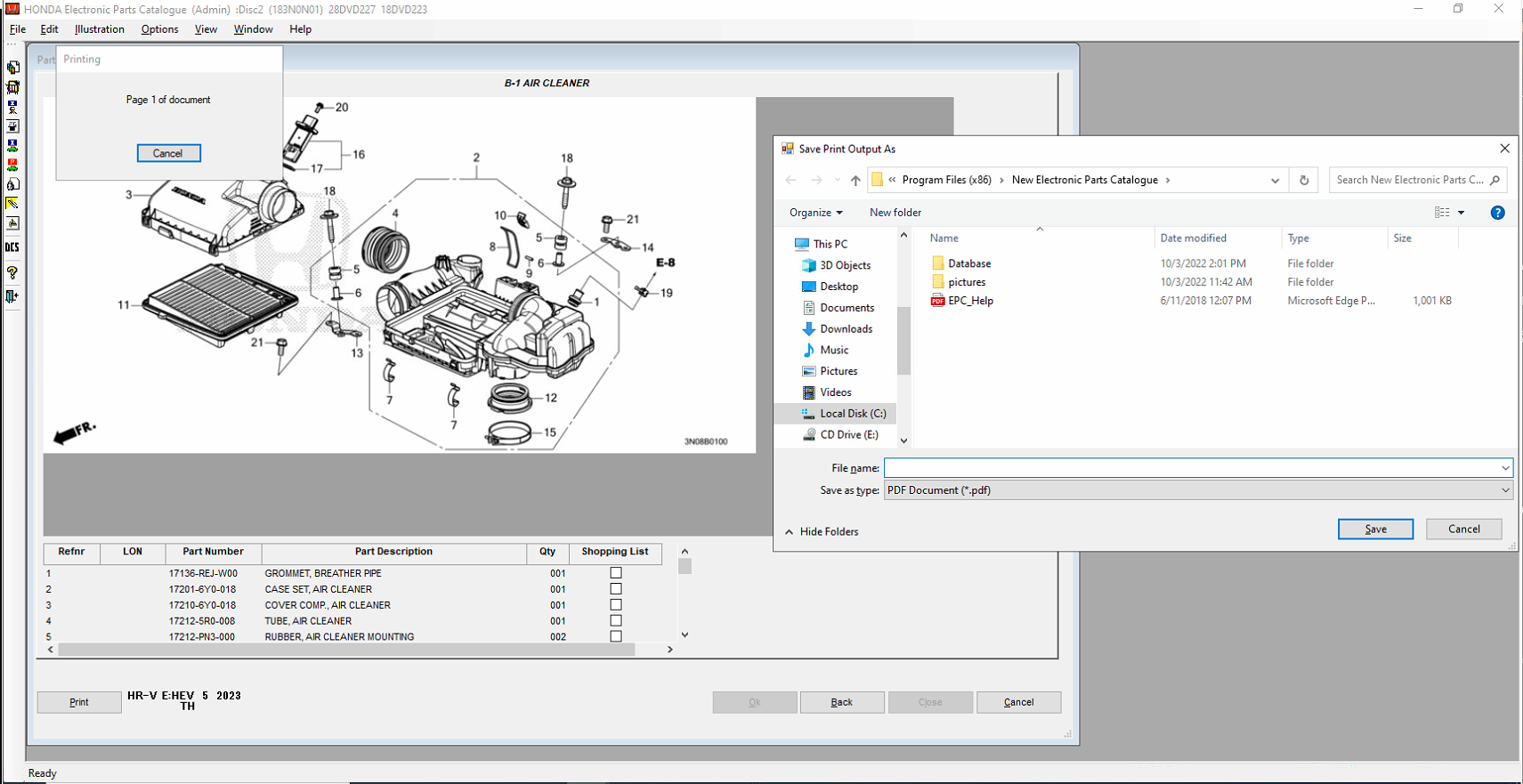Click the yellow pencil note icon in toolbar
1523x784 pixels.
(x=12, y=204)
